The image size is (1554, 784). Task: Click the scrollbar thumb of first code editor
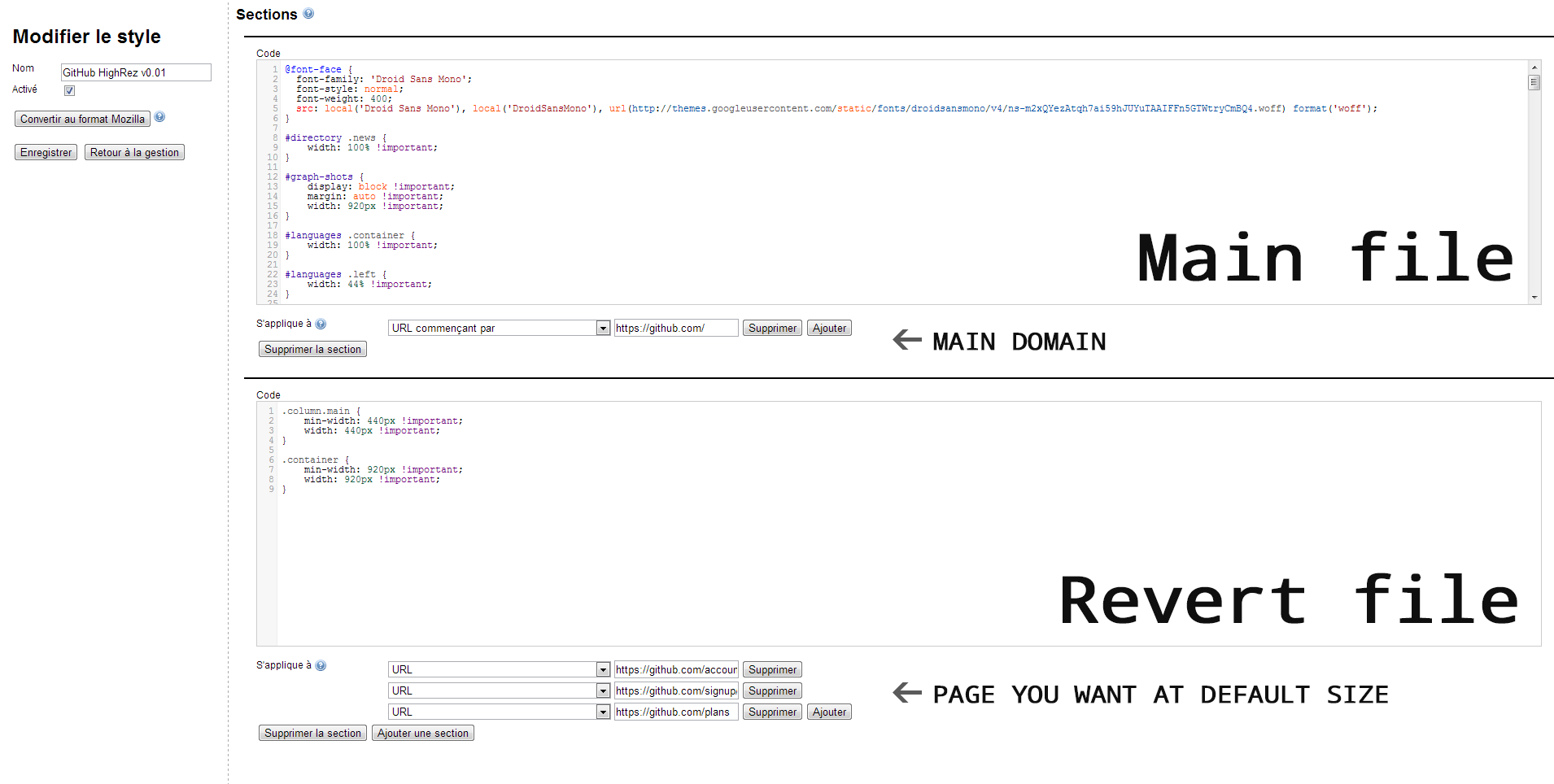pyautogui.click(x=1534, y=82)
